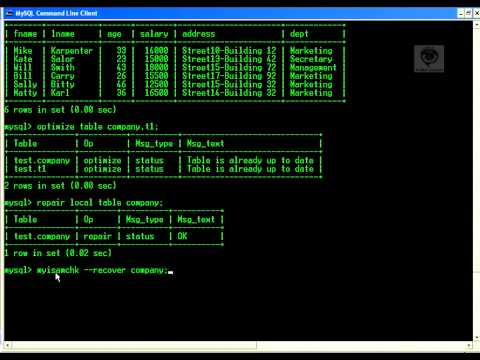480x360 pixels.
Task: Click '2 rows in set' message
Action: tap(60, 186)
